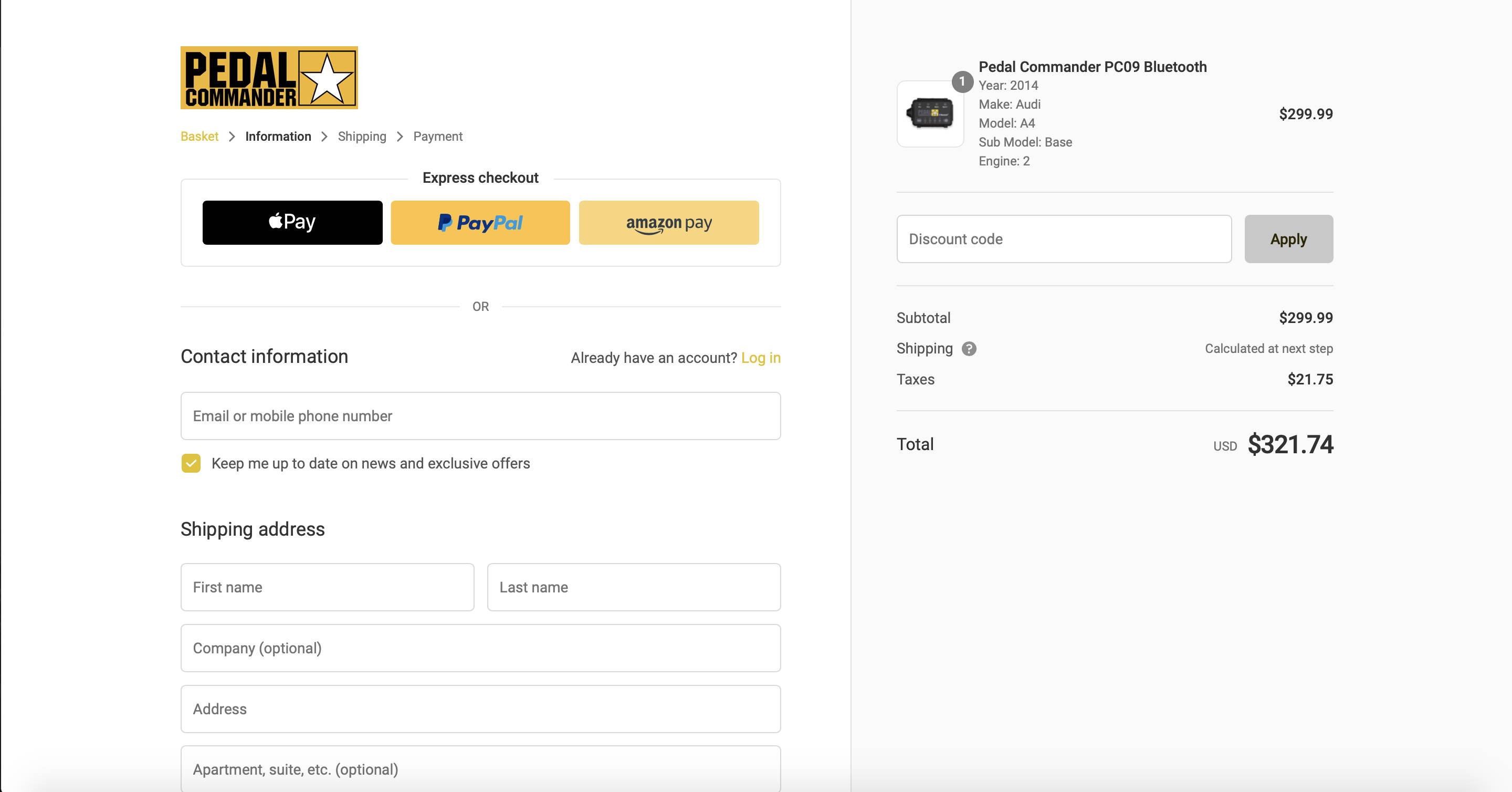1512x792 pixels.
Task: Click the taxes value $21.75
Action: (x=1310, y=379)
